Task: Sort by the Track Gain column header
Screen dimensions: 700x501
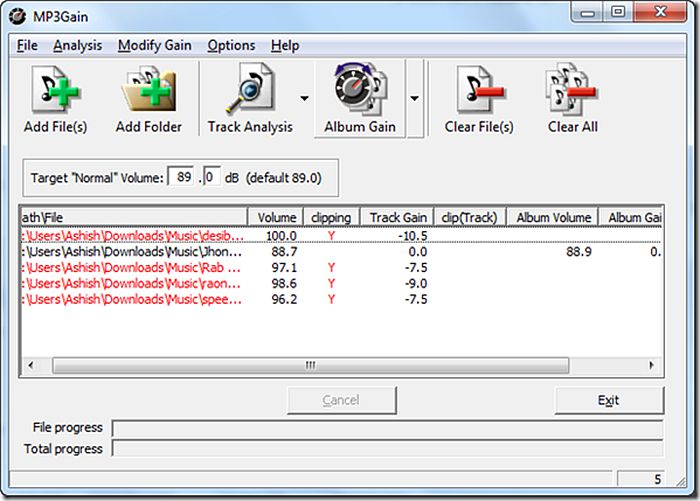Action: click(397, 217)
